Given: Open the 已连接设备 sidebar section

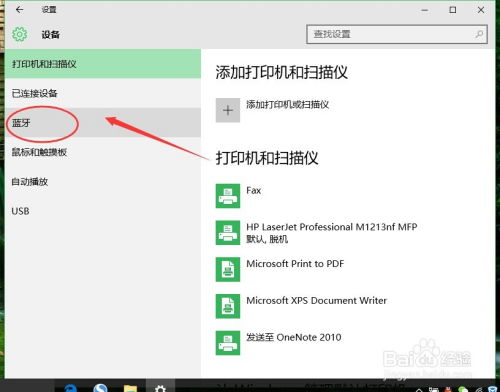Looking at the screenshot, I should click(103, 93).
